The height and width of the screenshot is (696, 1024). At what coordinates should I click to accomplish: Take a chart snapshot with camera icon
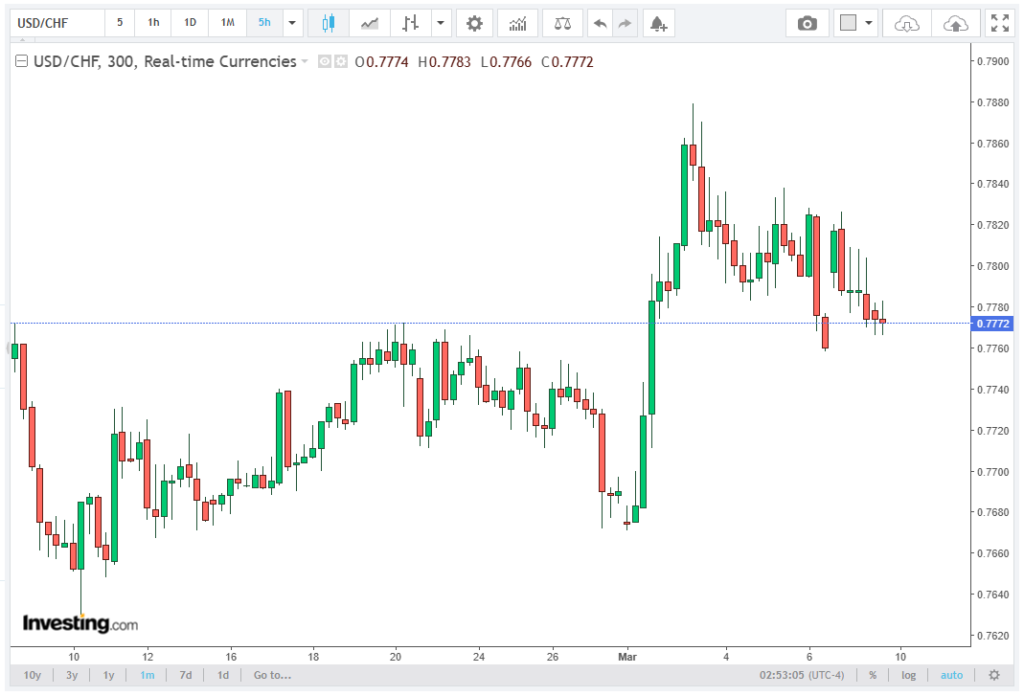(807, 23)
